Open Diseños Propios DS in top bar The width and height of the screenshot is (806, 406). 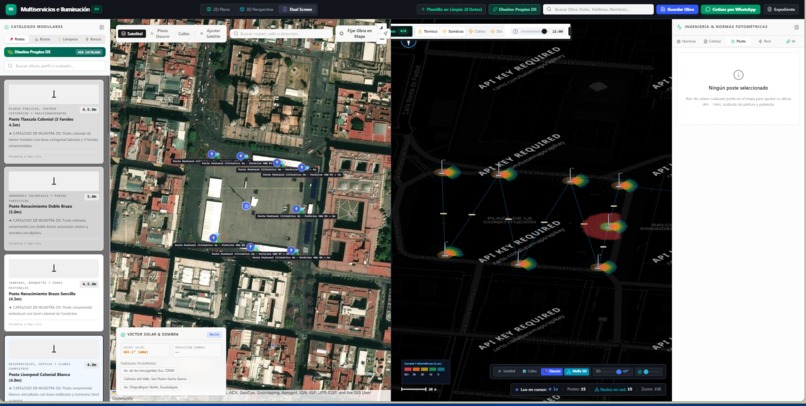click(x=514, y=9)
